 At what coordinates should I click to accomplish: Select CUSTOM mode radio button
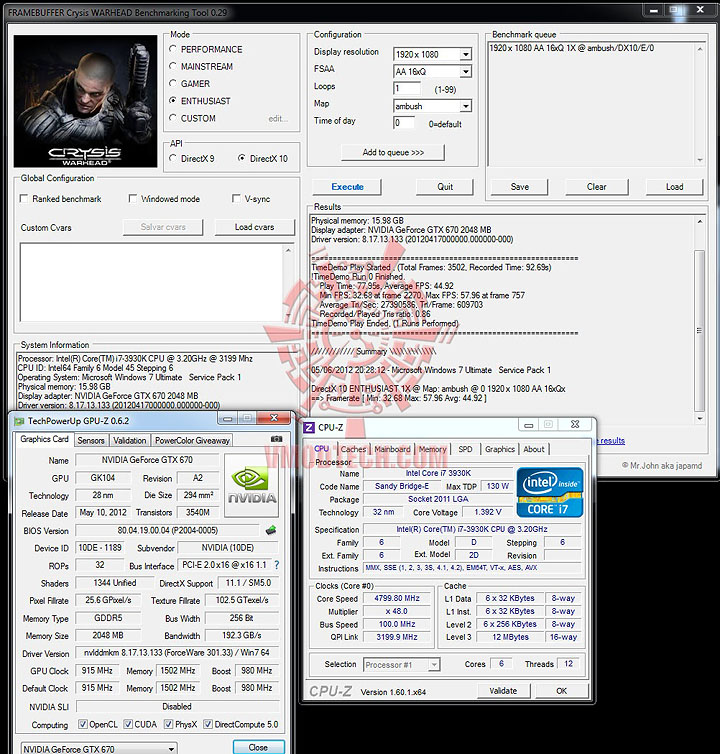pyautogui.click(x=173, y=117)
